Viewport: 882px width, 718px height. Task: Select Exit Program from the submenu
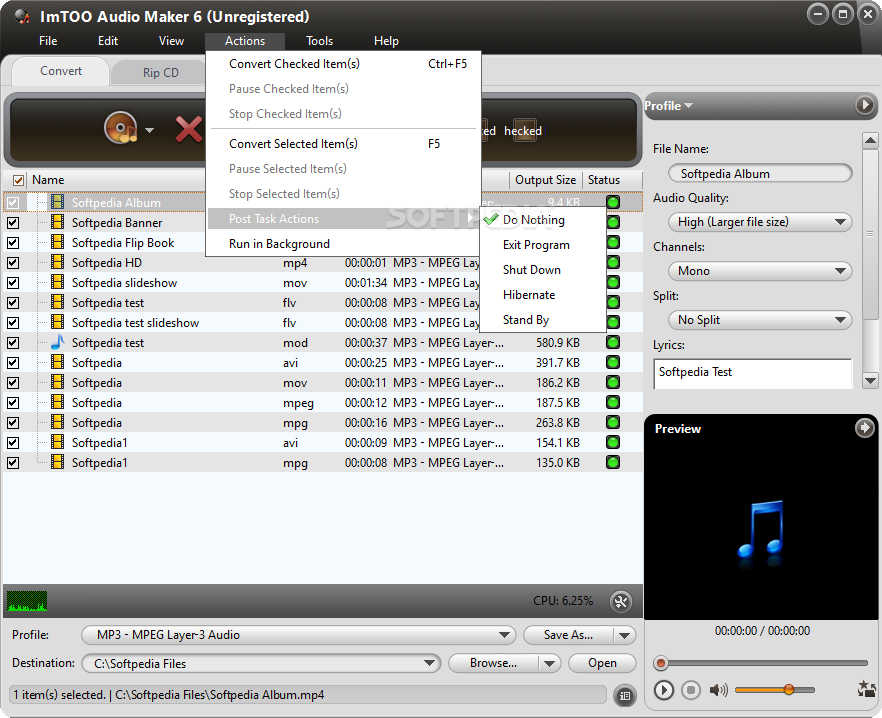[x=542, y=245]
